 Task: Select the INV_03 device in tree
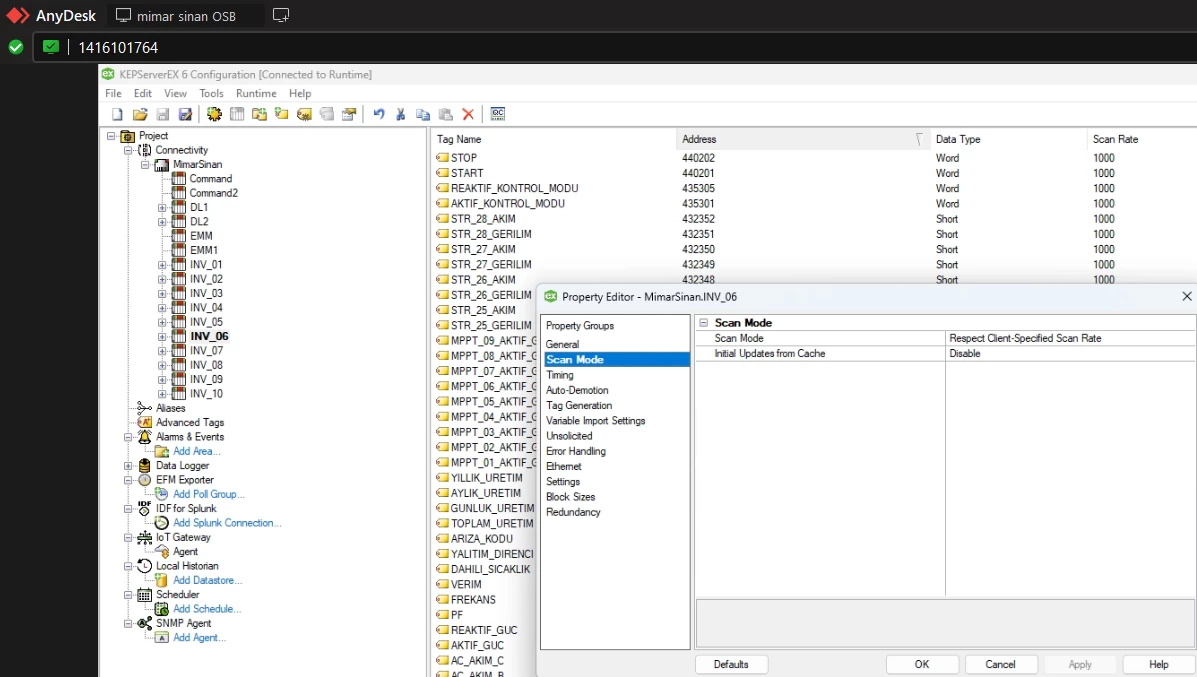tap(206, 294)
